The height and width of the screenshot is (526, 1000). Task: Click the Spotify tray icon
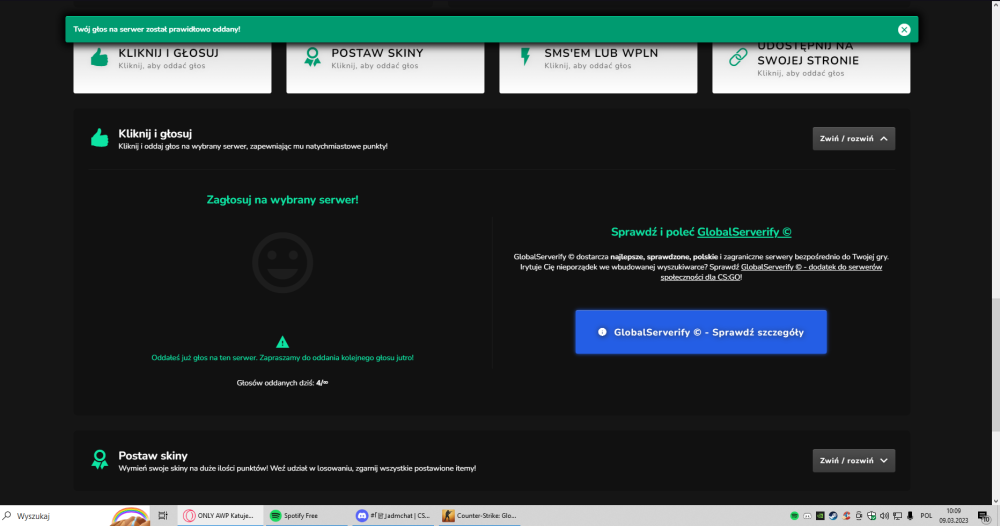pyautogui.click(x=795, y=516)
